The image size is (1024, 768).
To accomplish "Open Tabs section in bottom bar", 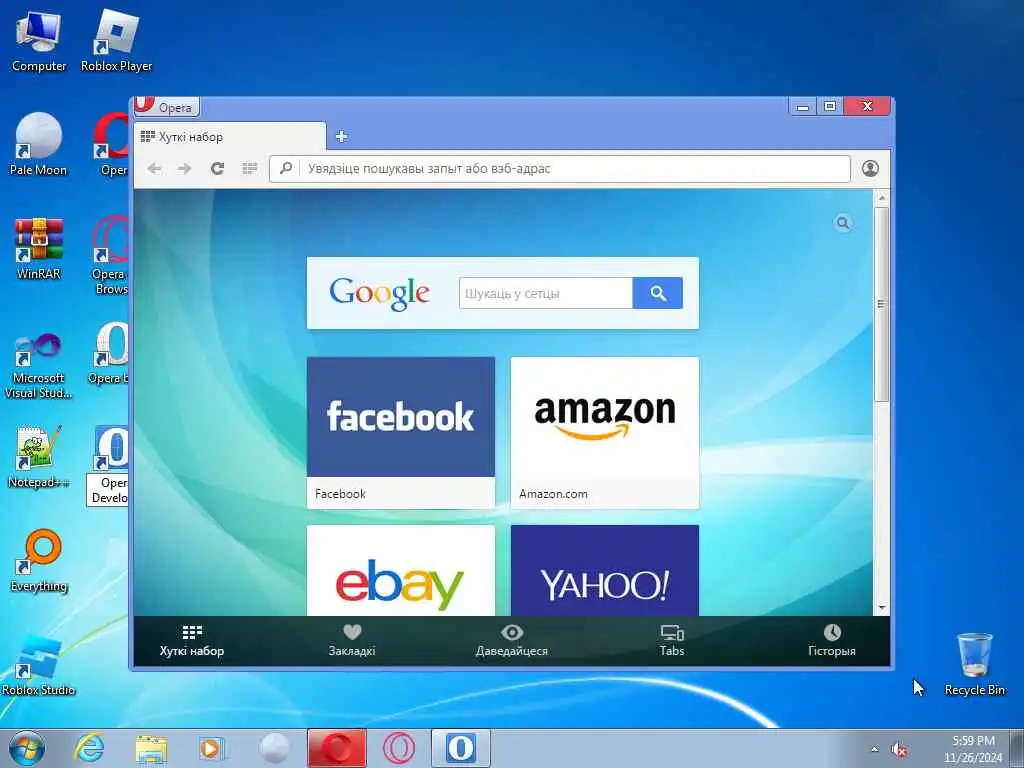I will coord(672,641).
